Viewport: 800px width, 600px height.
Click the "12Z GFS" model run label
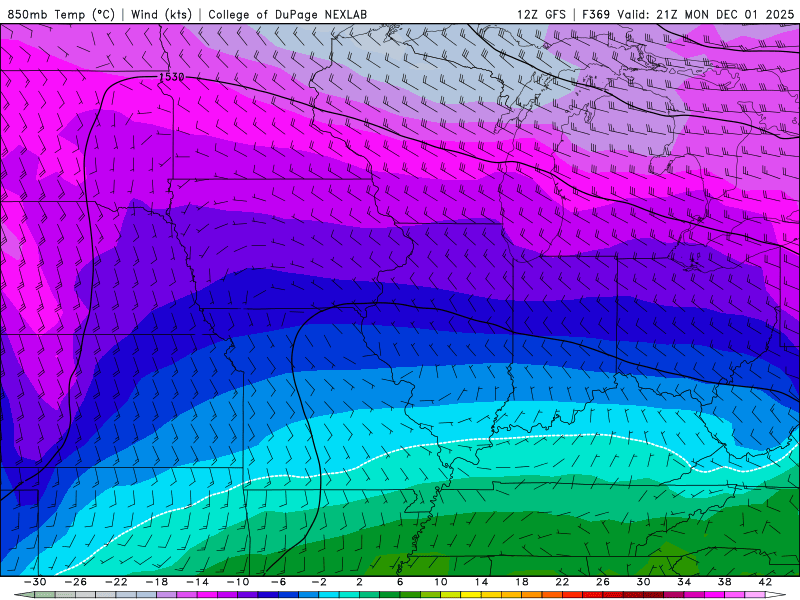click(x=541, y=14)
